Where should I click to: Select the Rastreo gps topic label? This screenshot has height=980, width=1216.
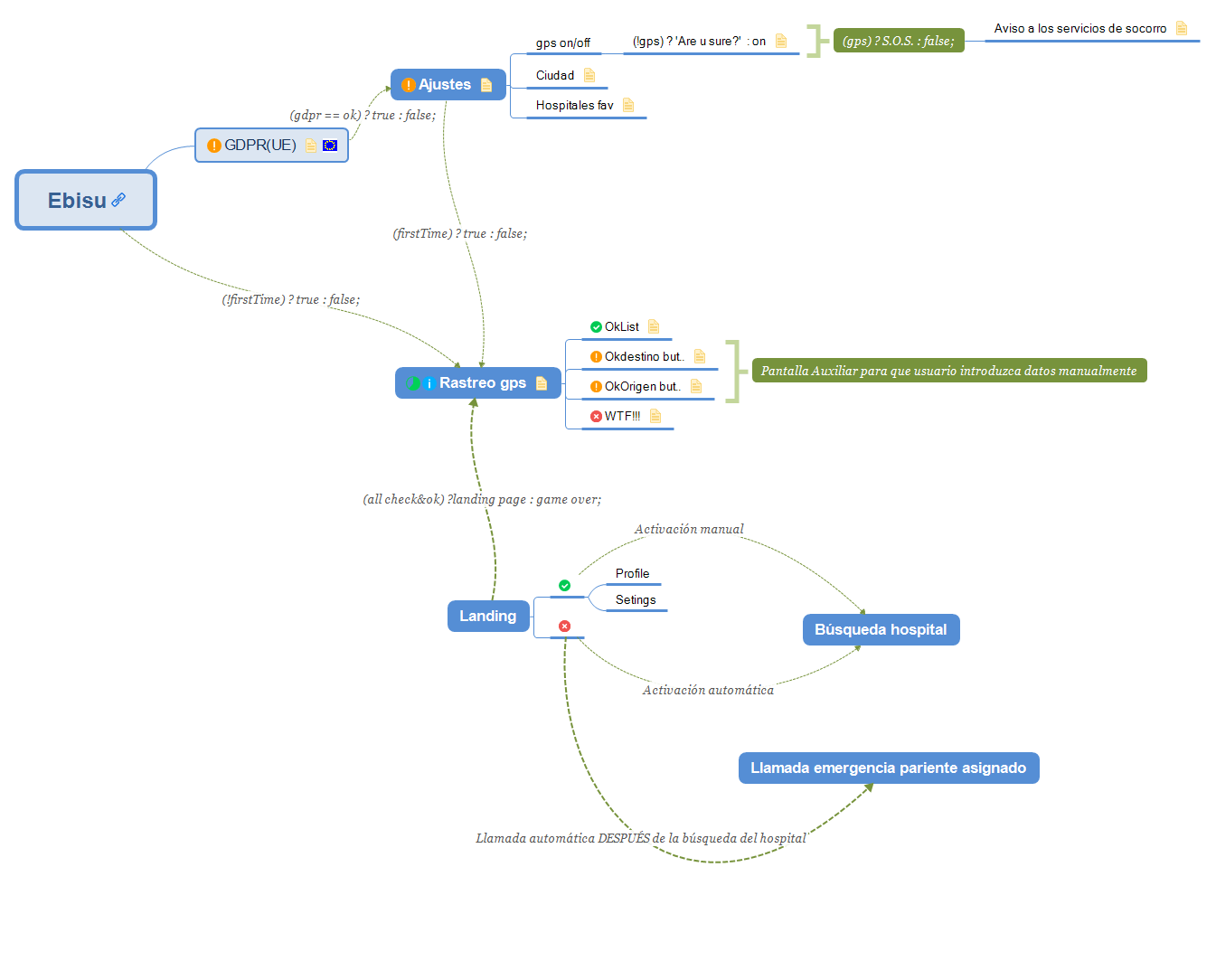pyautogui.click(x=483, y=383)
